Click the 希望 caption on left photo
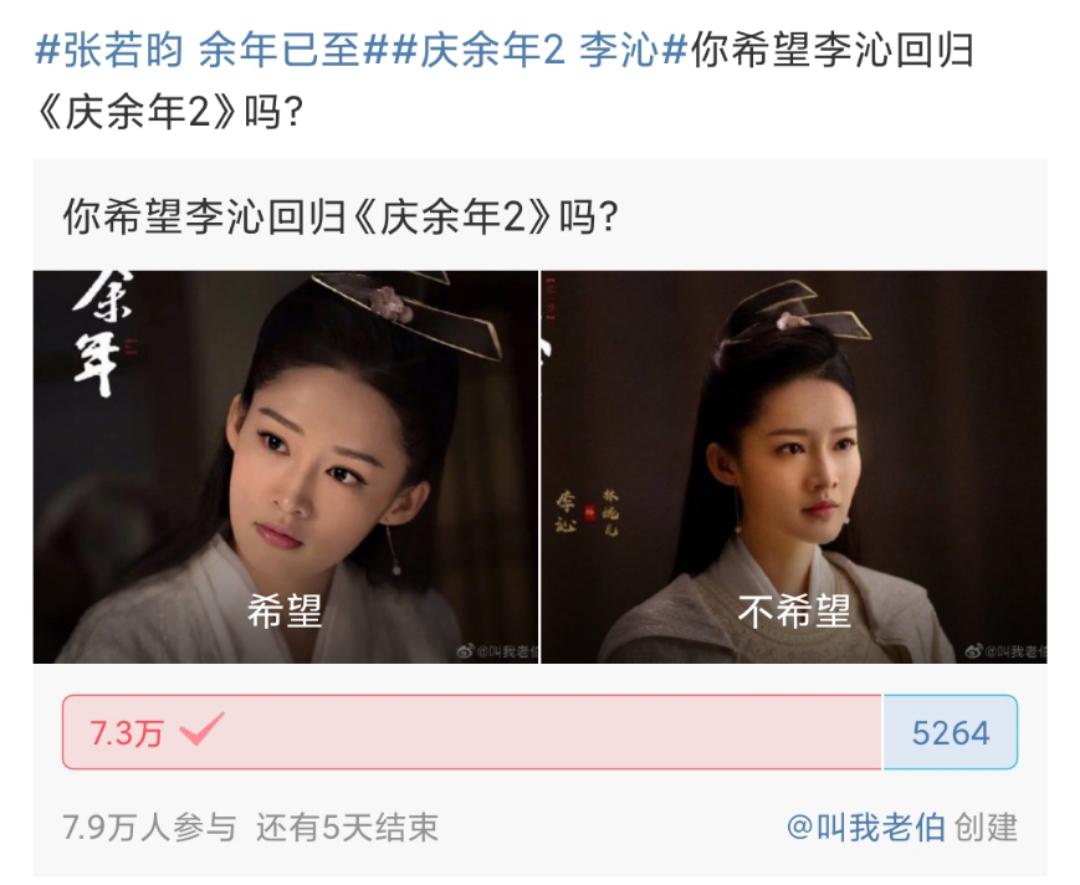1080x885 pixels. coord(284,612)
